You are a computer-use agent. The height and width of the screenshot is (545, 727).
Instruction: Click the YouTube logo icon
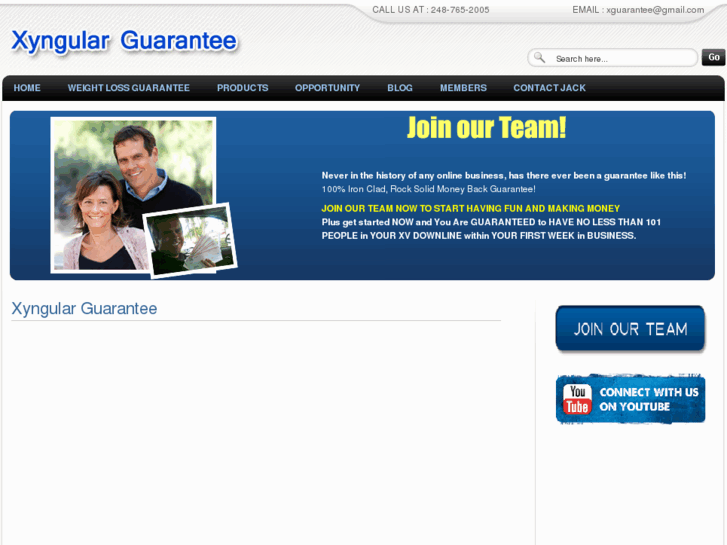point(577,399)
